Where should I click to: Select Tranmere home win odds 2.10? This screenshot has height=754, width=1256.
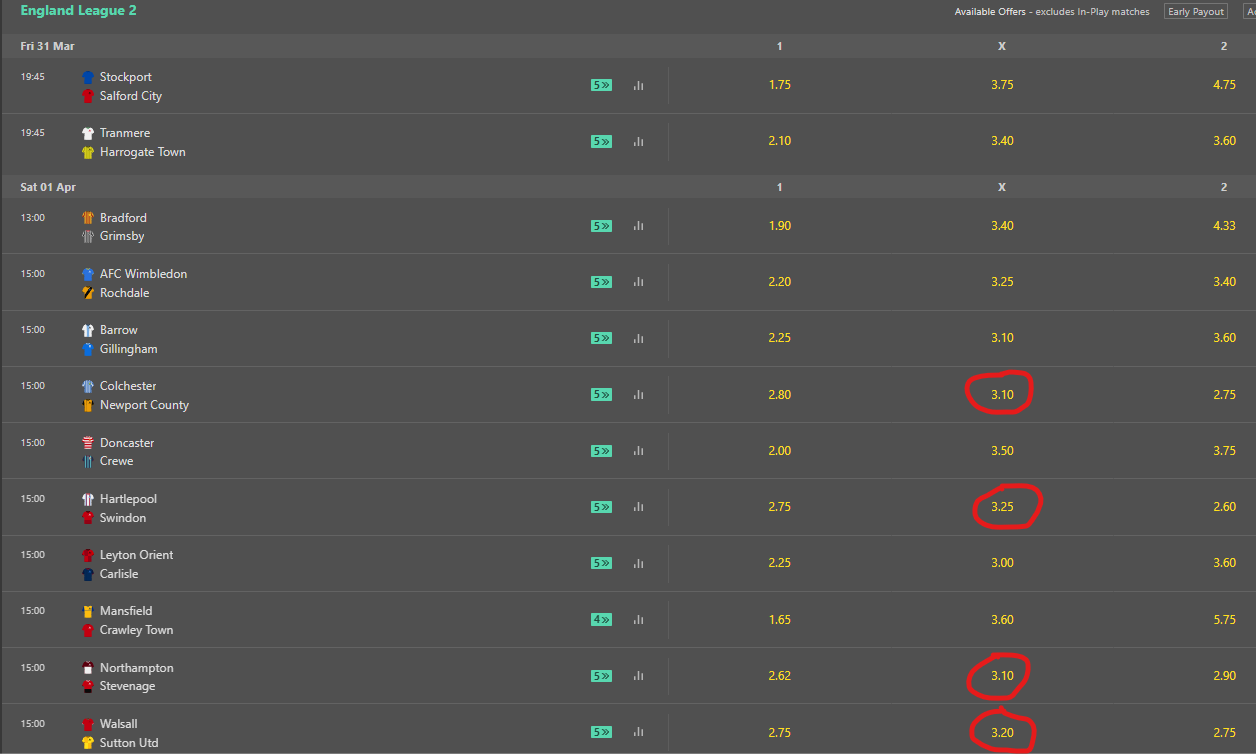tap(780, 141)
